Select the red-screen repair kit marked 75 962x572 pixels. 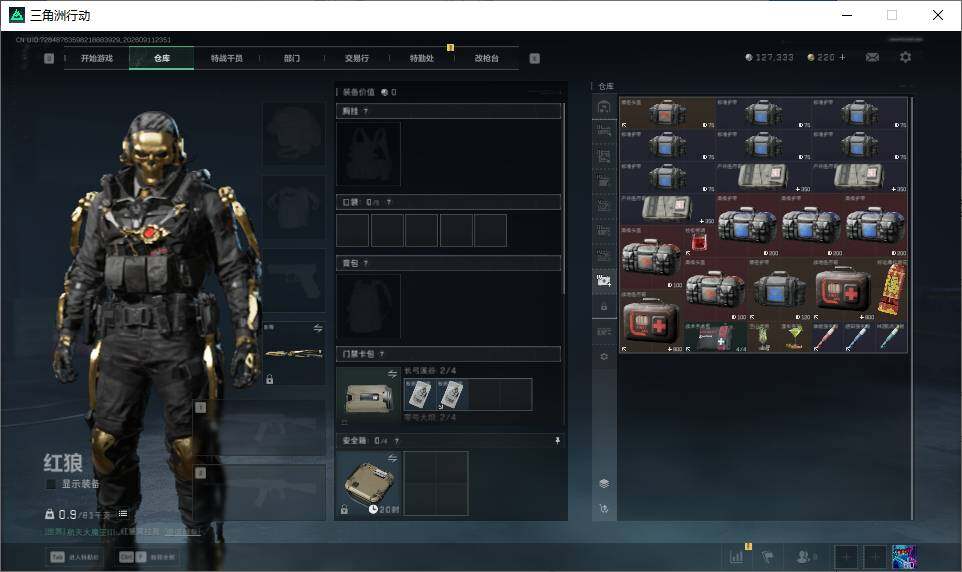tap(668, 113)
